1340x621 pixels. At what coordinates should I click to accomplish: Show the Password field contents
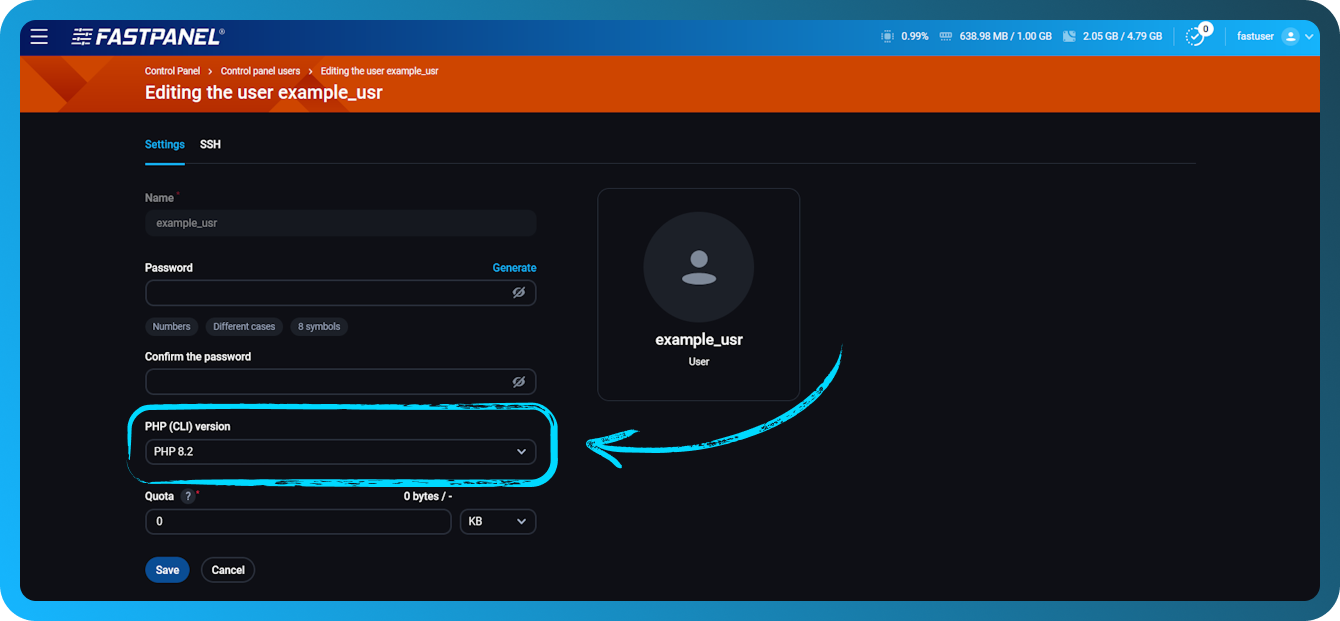(x=519, y=292)
